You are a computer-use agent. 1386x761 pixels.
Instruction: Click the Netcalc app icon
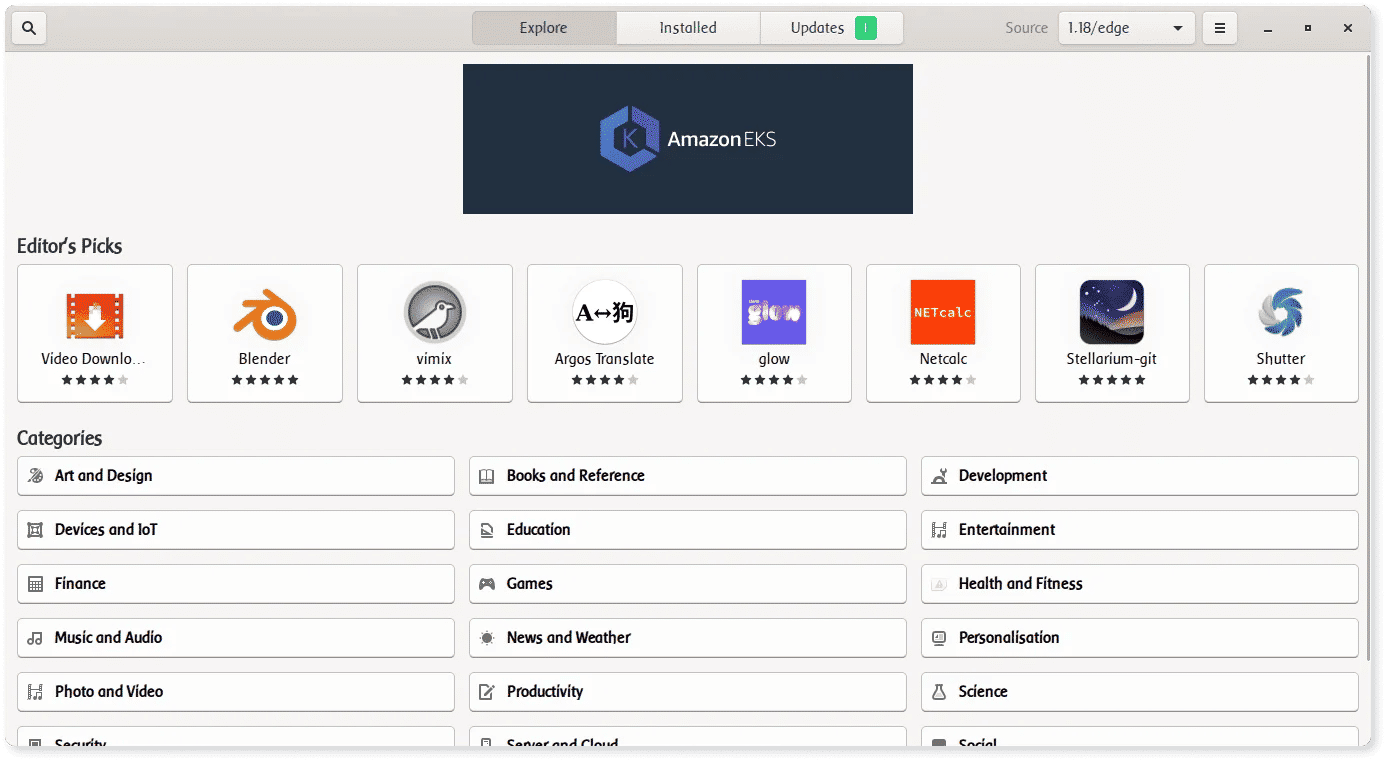(943, 312)
